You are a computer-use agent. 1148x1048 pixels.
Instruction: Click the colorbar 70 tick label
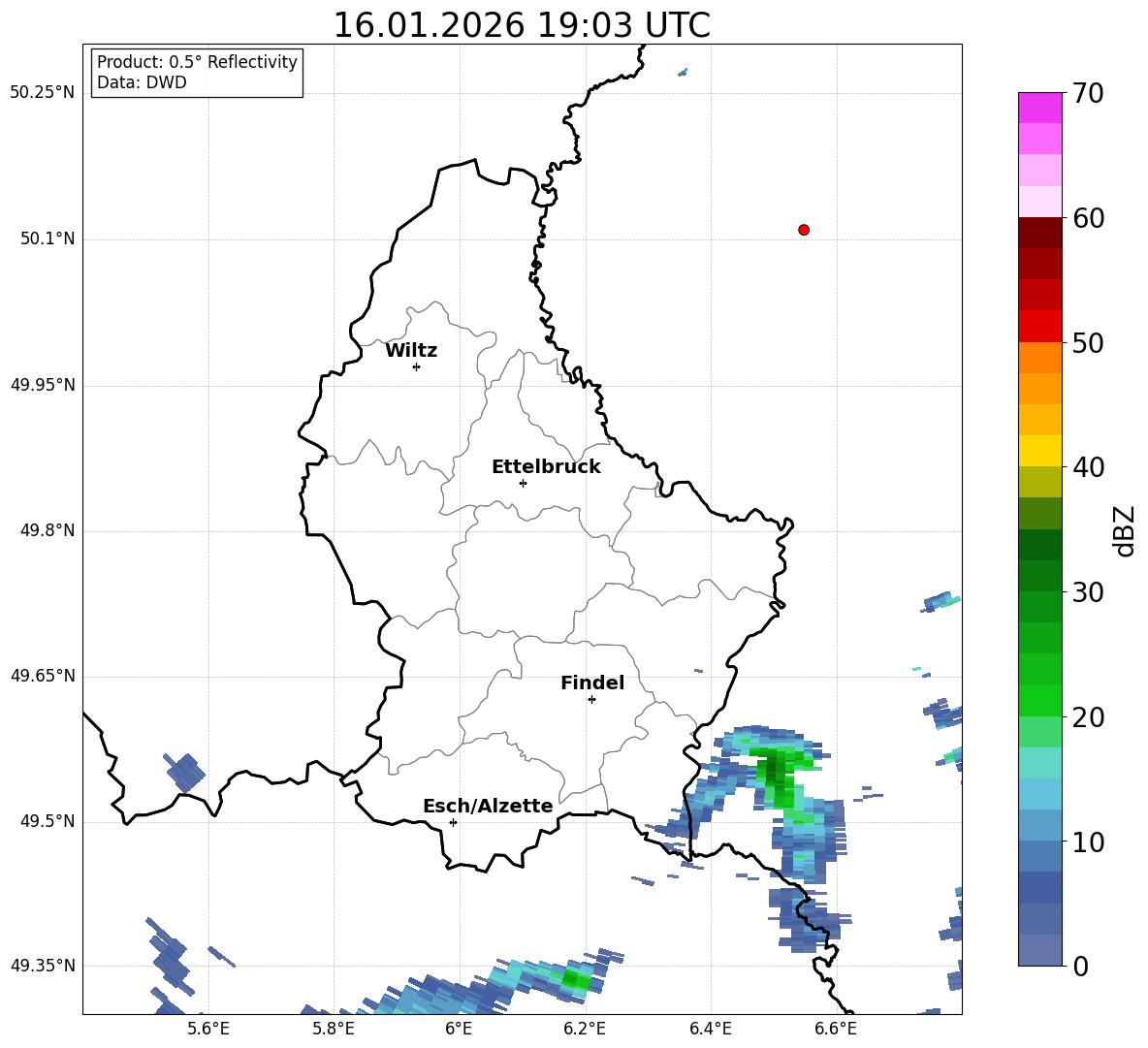tap(1089, 94)
